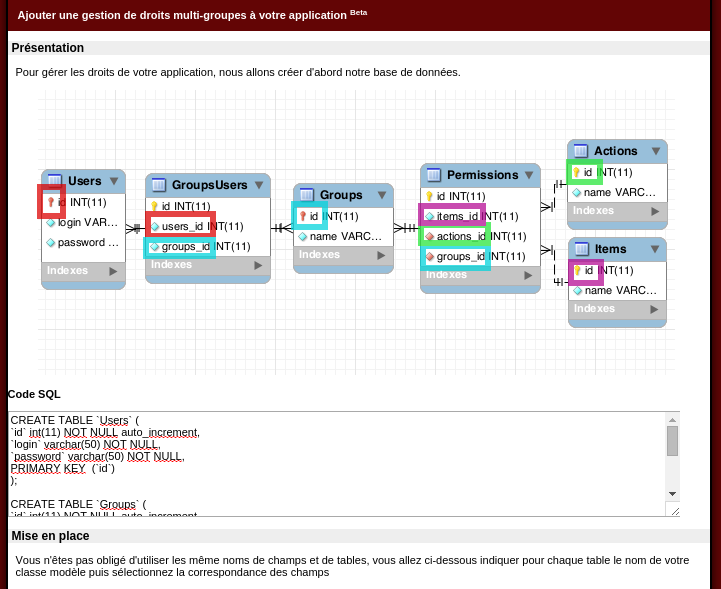Collapse the Permissions table header arrow
721x589 pixels.
(529, 175)
